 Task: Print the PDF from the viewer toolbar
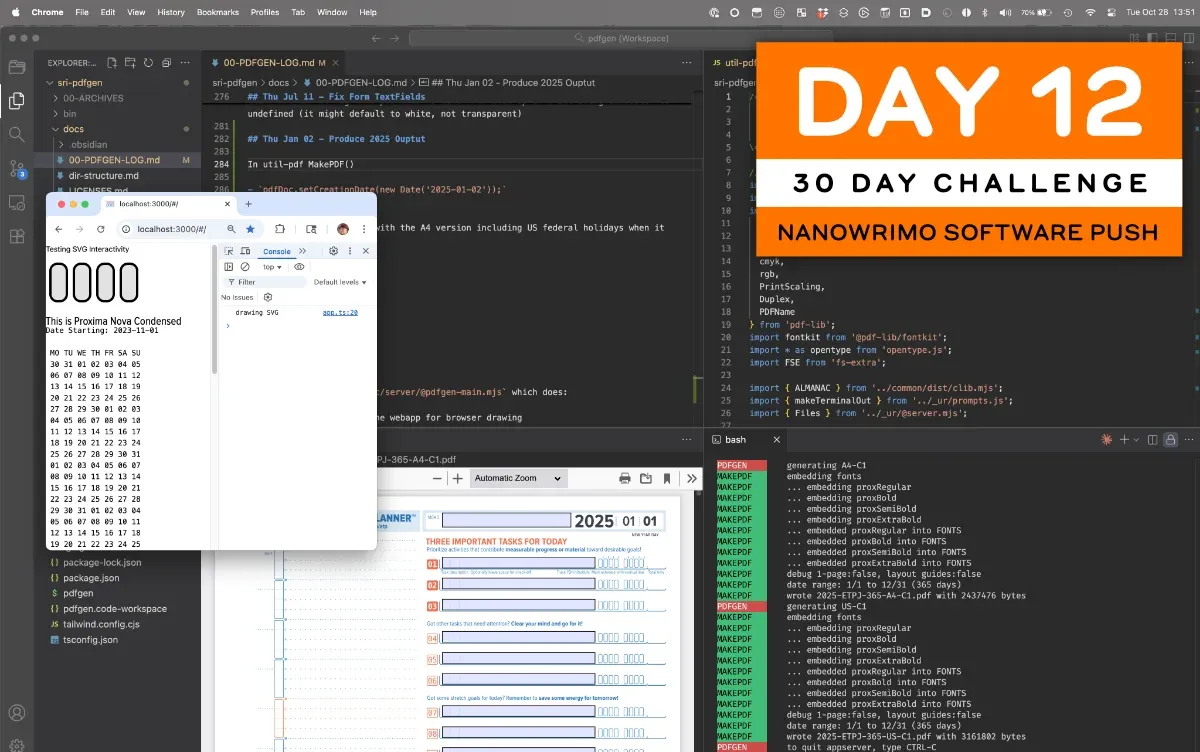tap(623, 480)
